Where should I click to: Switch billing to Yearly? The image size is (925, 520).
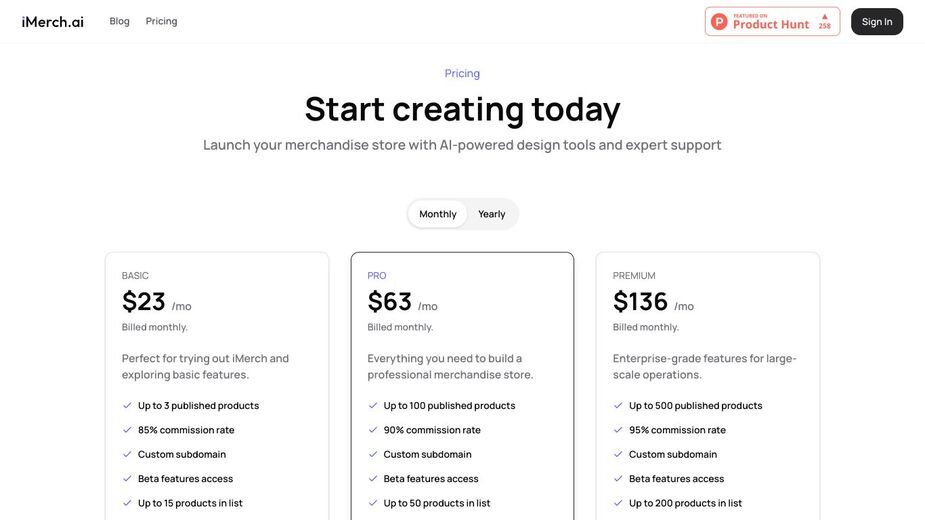click(x=491, y=214)
